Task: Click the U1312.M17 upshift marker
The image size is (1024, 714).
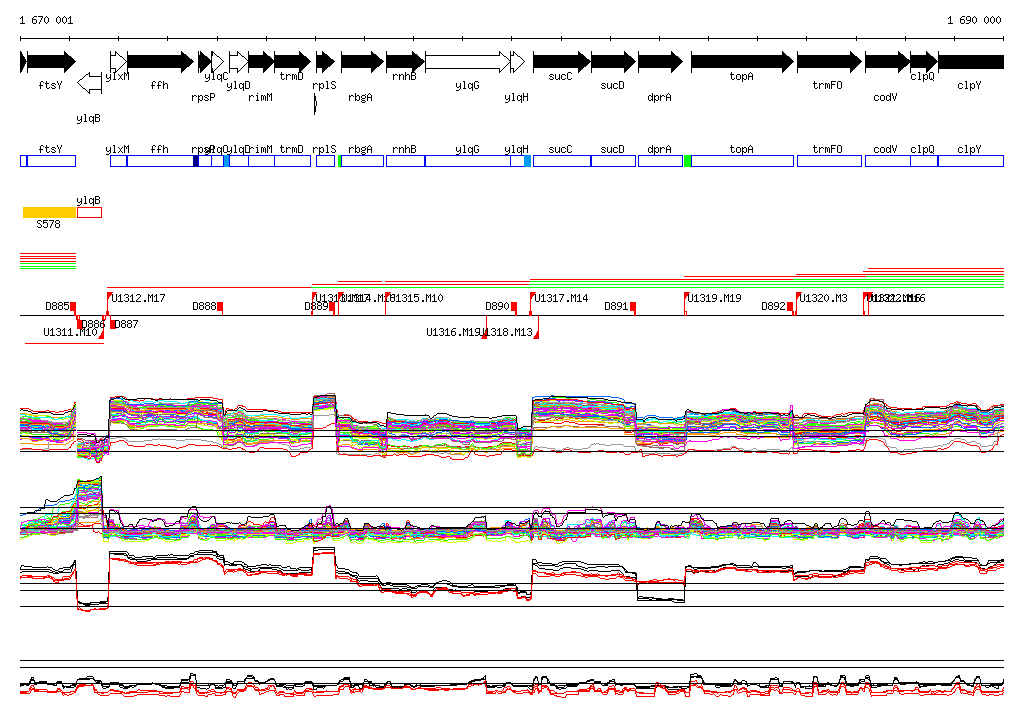Action: point(109,298)
